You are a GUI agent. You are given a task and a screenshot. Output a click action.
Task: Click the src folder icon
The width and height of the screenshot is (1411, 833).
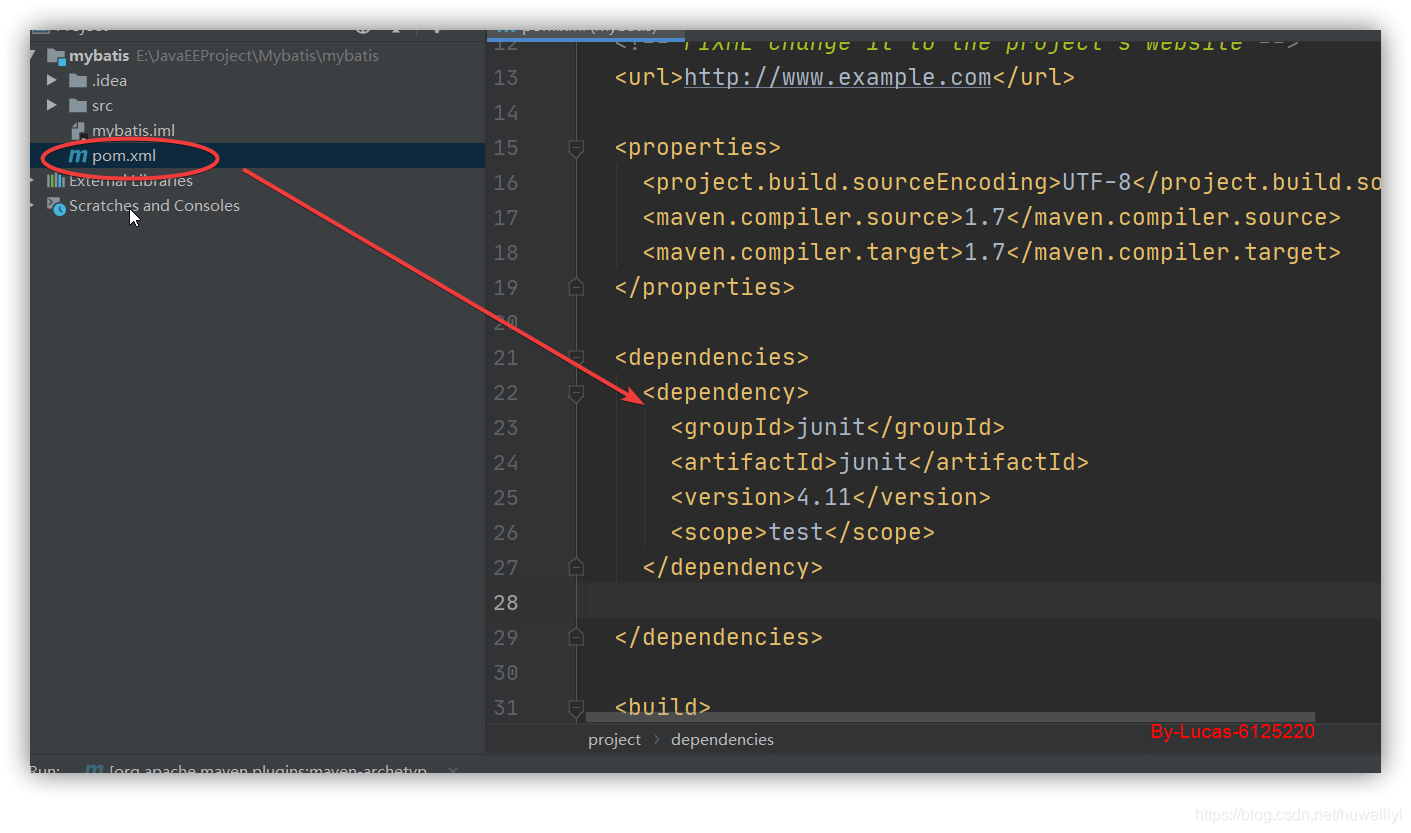tap(78, 106)
